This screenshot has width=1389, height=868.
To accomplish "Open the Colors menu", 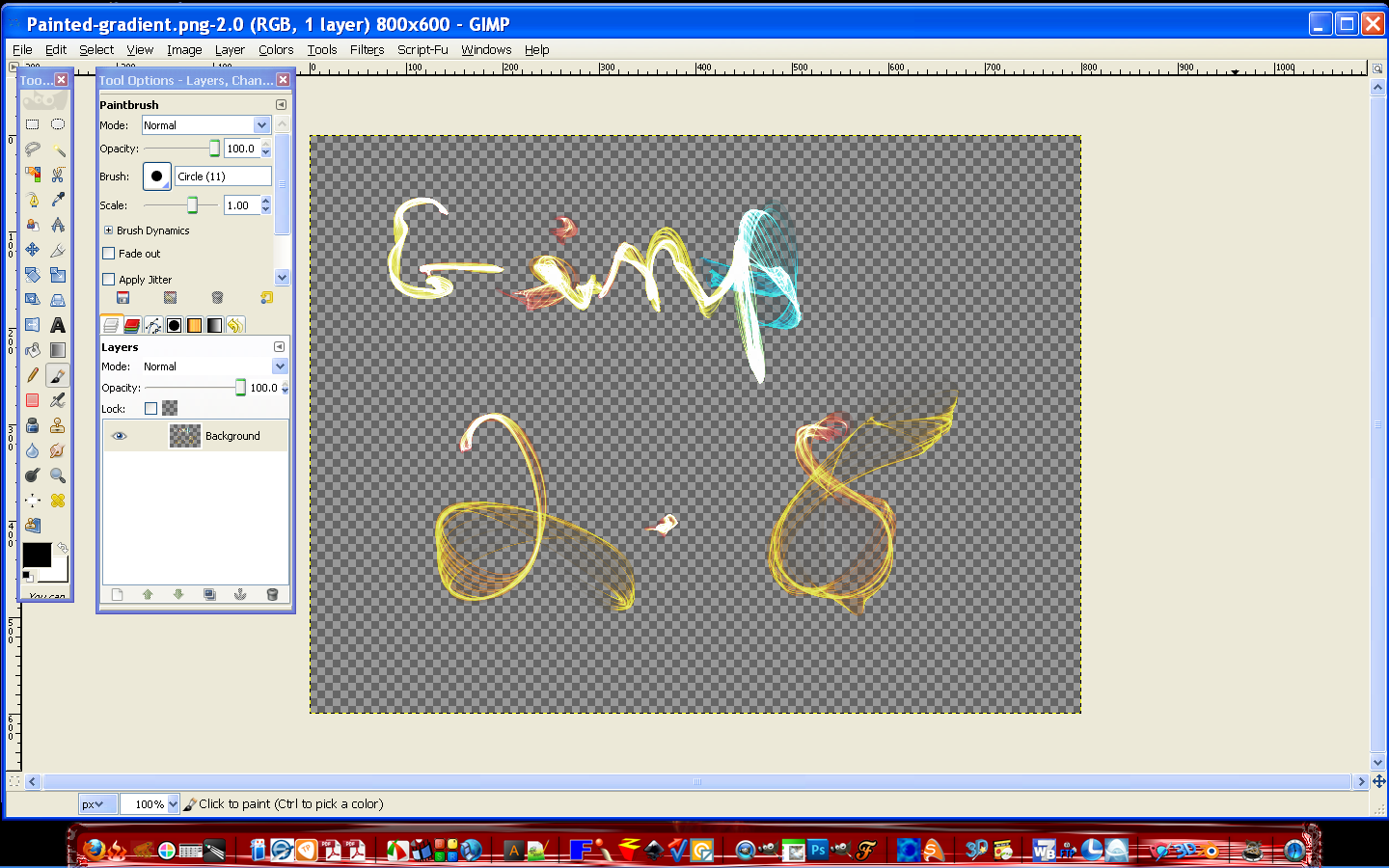I will (x=276, y=50).
